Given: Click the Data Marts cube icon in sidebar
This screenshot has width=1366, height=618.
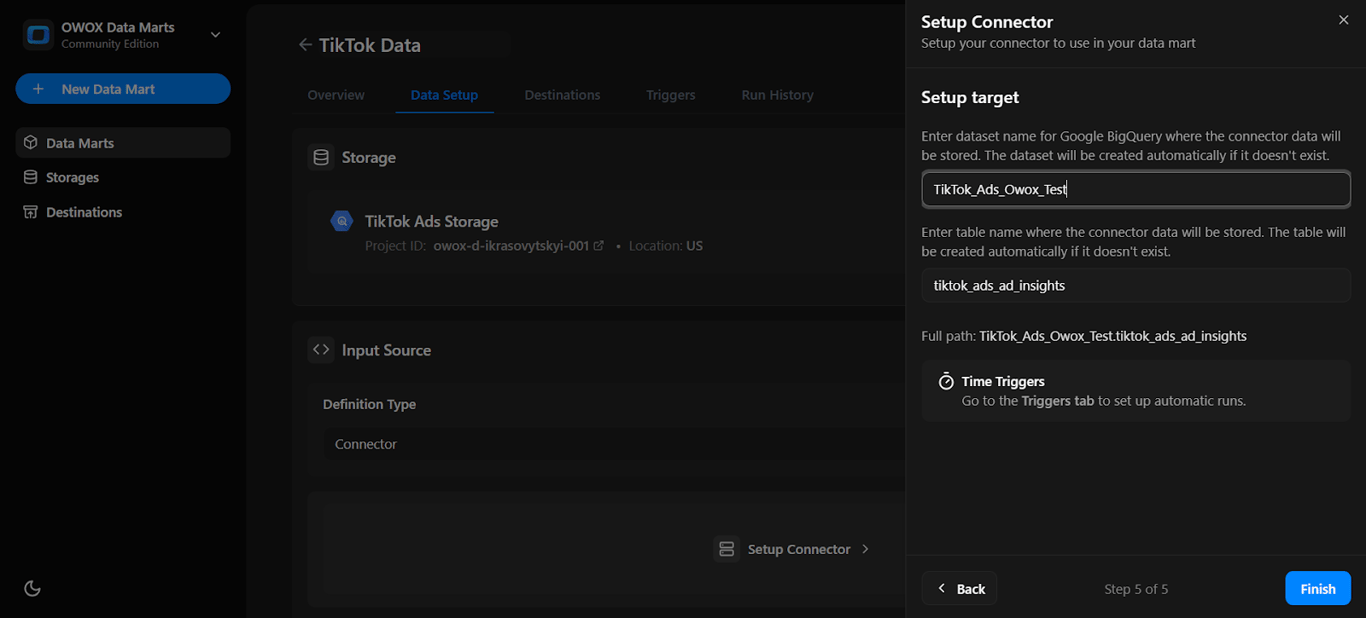Looking at the screenshot, I should (31, 143).
